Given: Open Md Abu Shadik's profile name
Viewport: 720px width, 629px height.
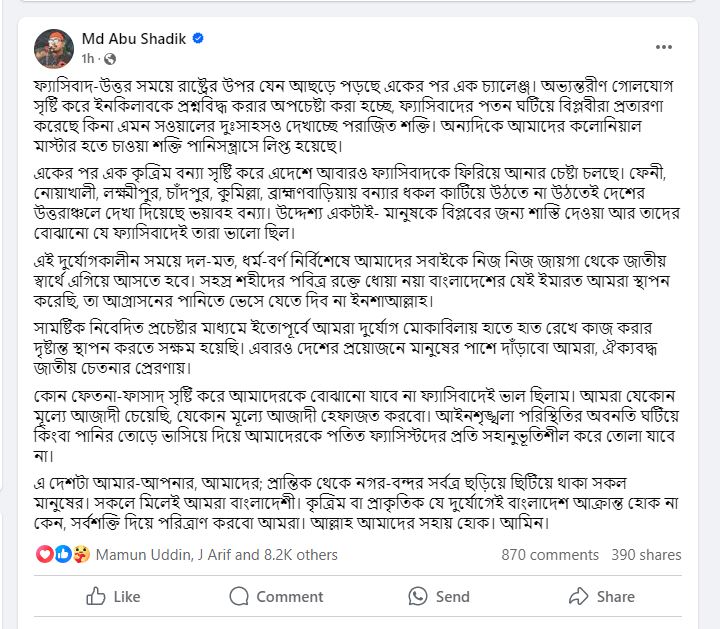Looking at the screenshot, I should click(134, 39).
